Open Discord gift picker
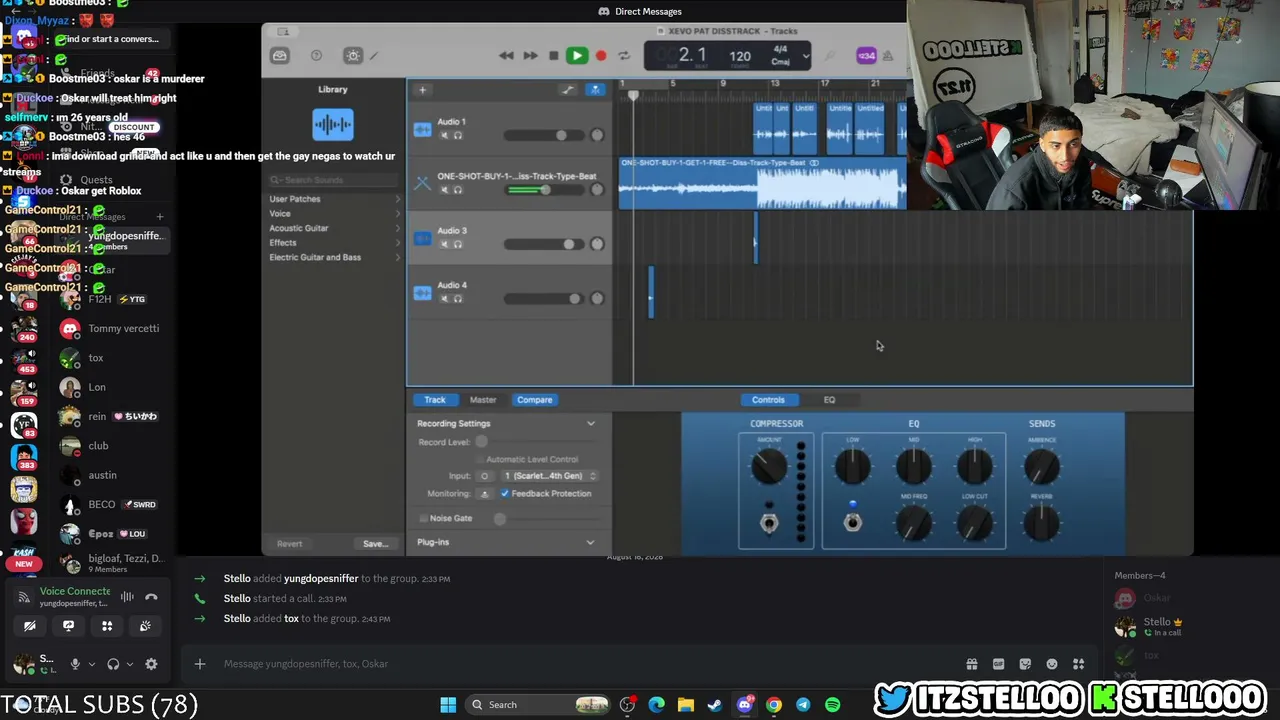This screenshot has width=1280, height=720. coord(971,664)
